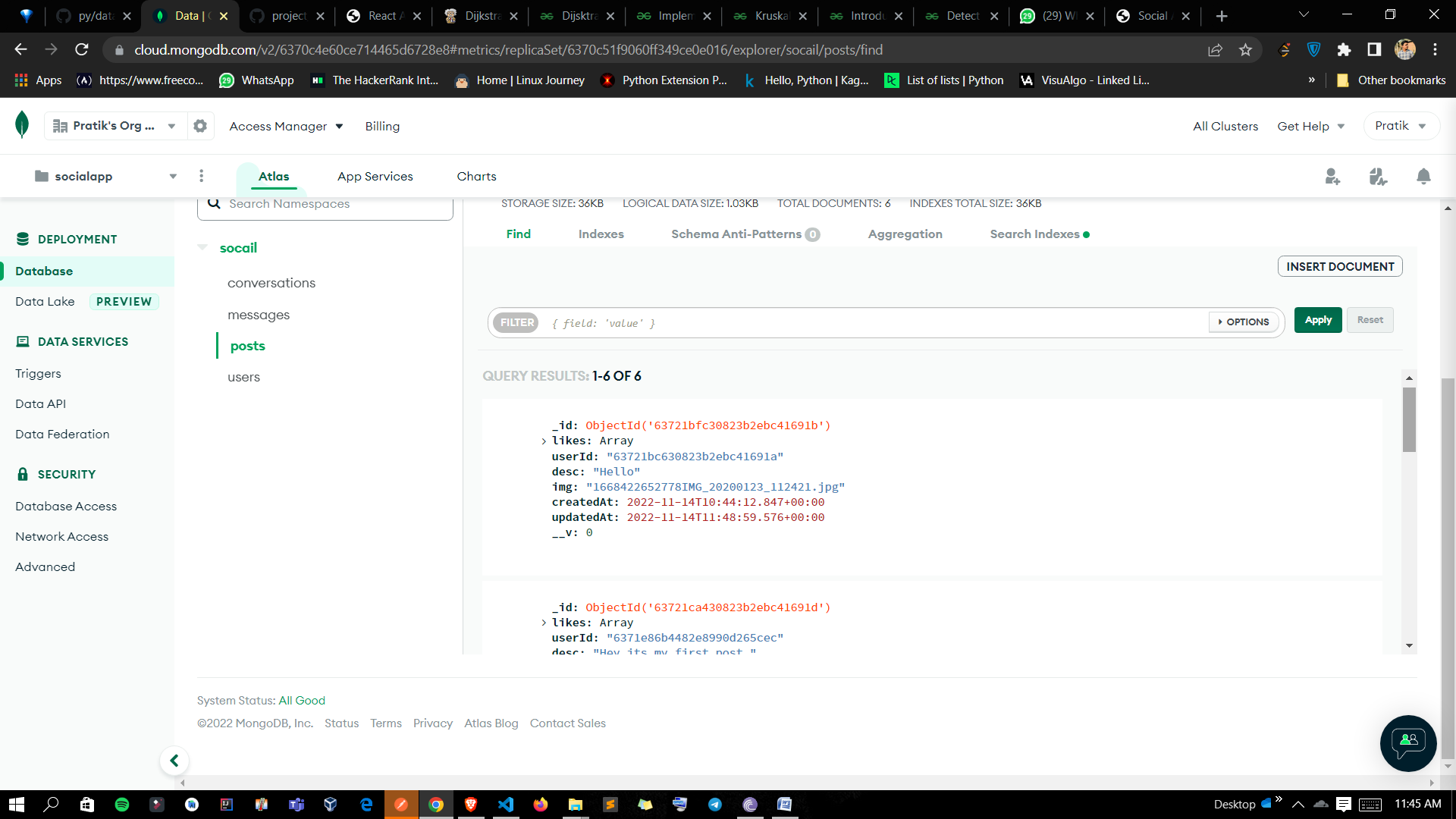Open the Pratik account dropdown
This screenshot has height=819, width=1456.
[x=1400, y=125]
